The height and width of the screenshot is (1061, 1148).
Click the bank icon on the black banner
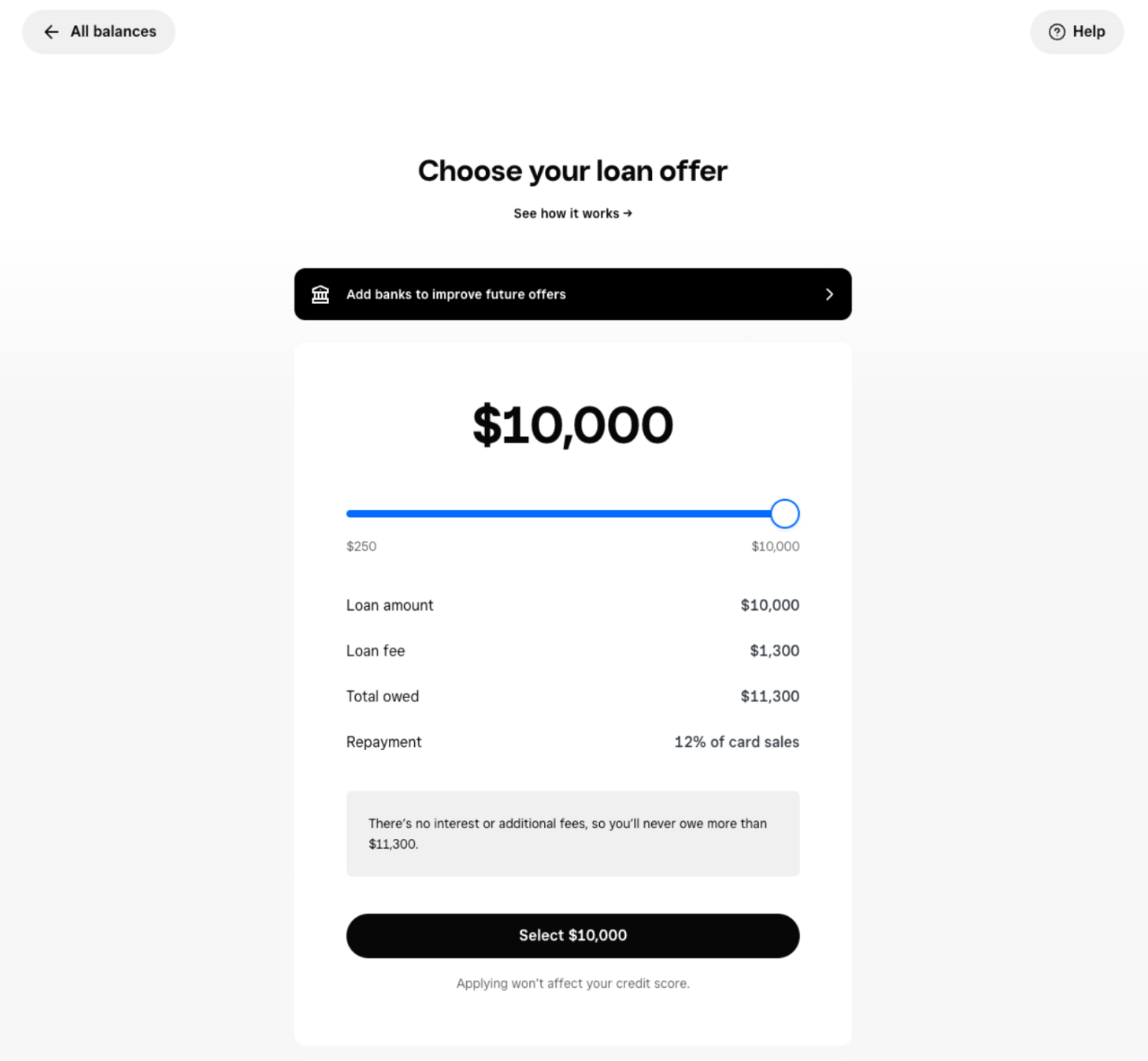320,294
